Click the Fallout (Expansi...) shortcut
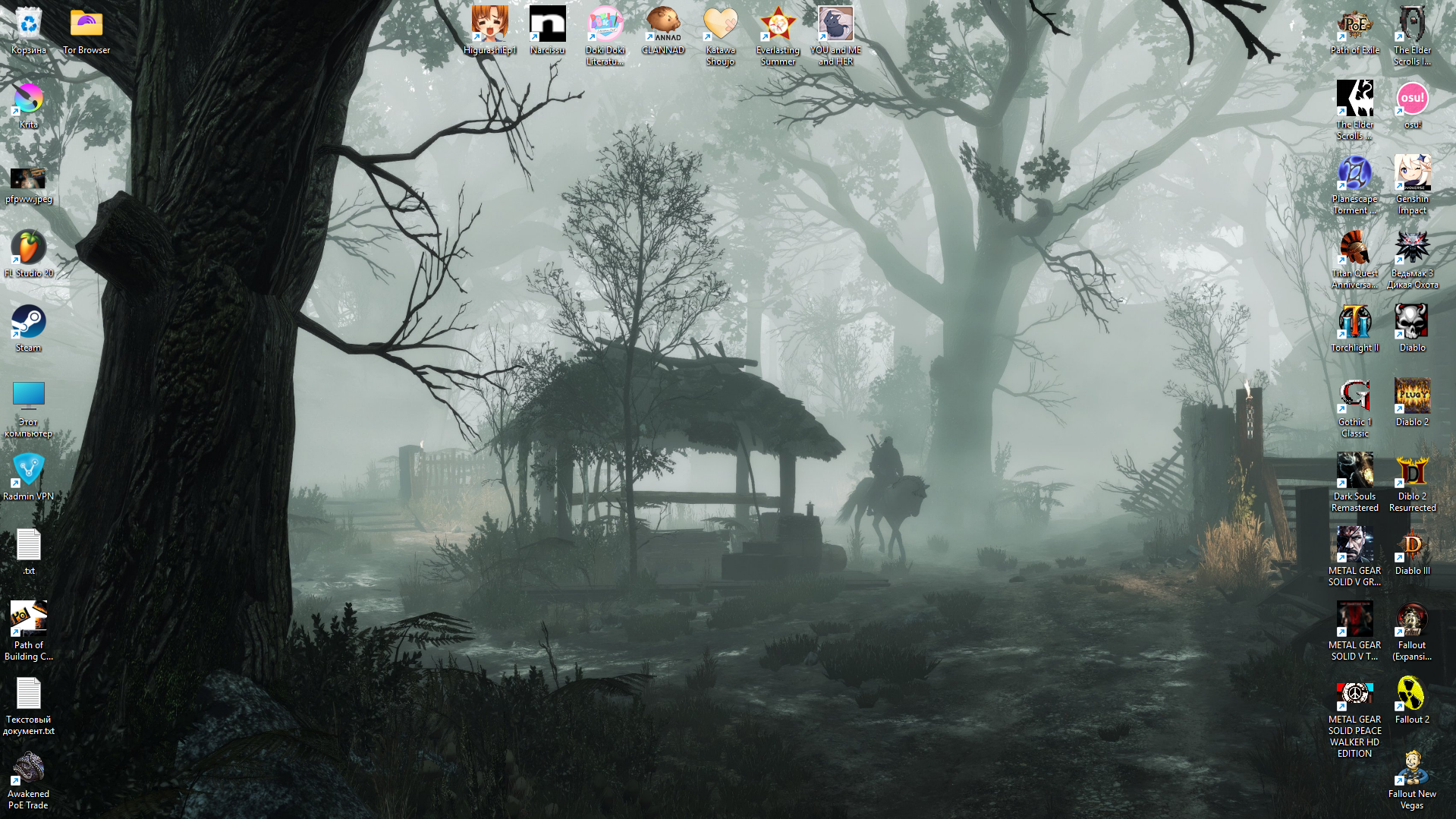1456x819 pixels. click(x=1412, y=631)
